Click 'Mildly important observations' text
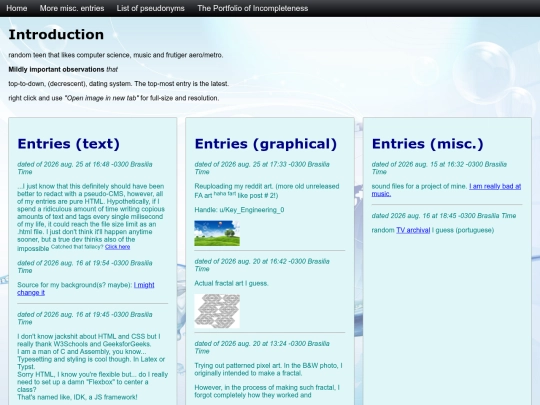The image size is (540, 405). (x=56, y=69)
